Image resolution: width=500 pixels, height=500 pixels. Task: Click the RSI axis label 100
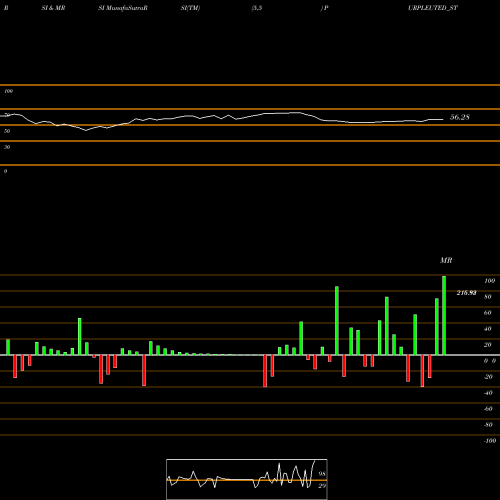coord(8,91)
